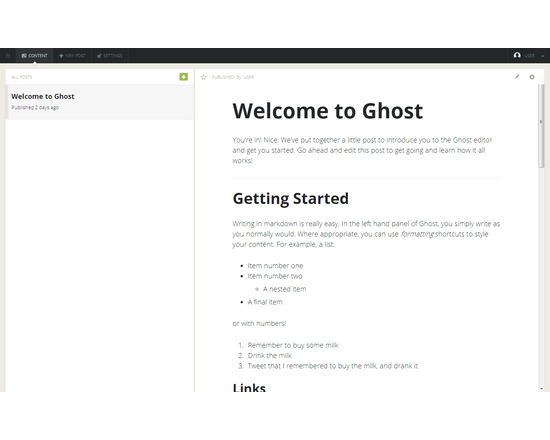Viewport: 550px width, 440px height.
Task: Expand the User dropdown arrow
Action: click(542, 56)
